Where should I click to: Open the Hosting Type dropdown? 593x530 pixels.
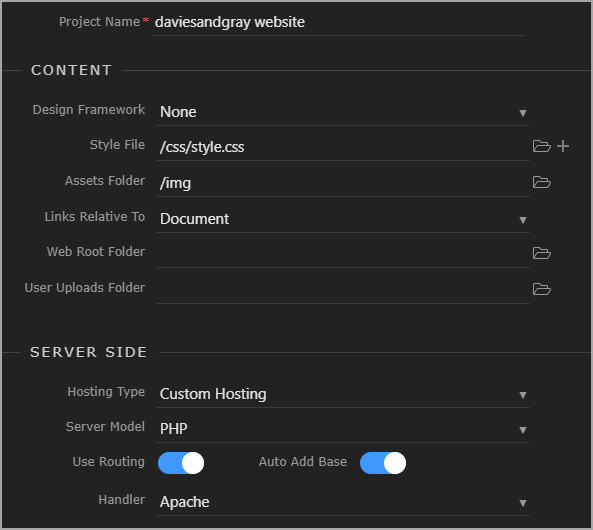(x=343, y=395)
